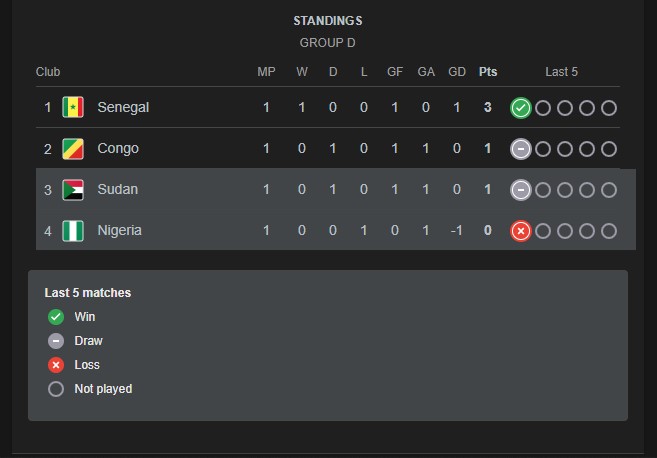This screenshot has height=458, width=657.
Task: Select the Sudan team name
Action: (x=118, y=190)
